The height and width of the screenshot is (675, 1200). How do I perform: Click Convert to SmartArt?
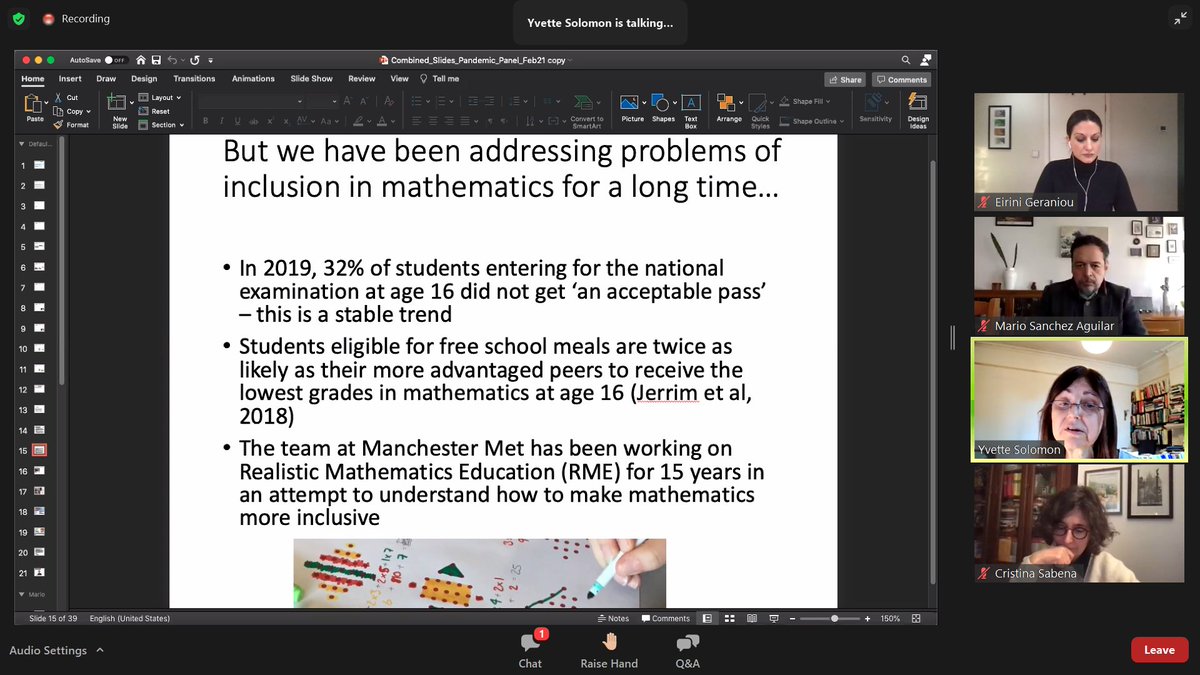(587, 110)
